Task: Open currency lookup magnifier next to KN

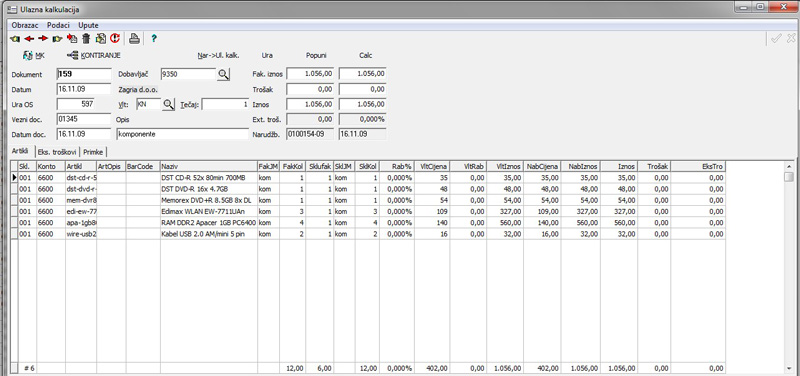Action: click(168, 105)
